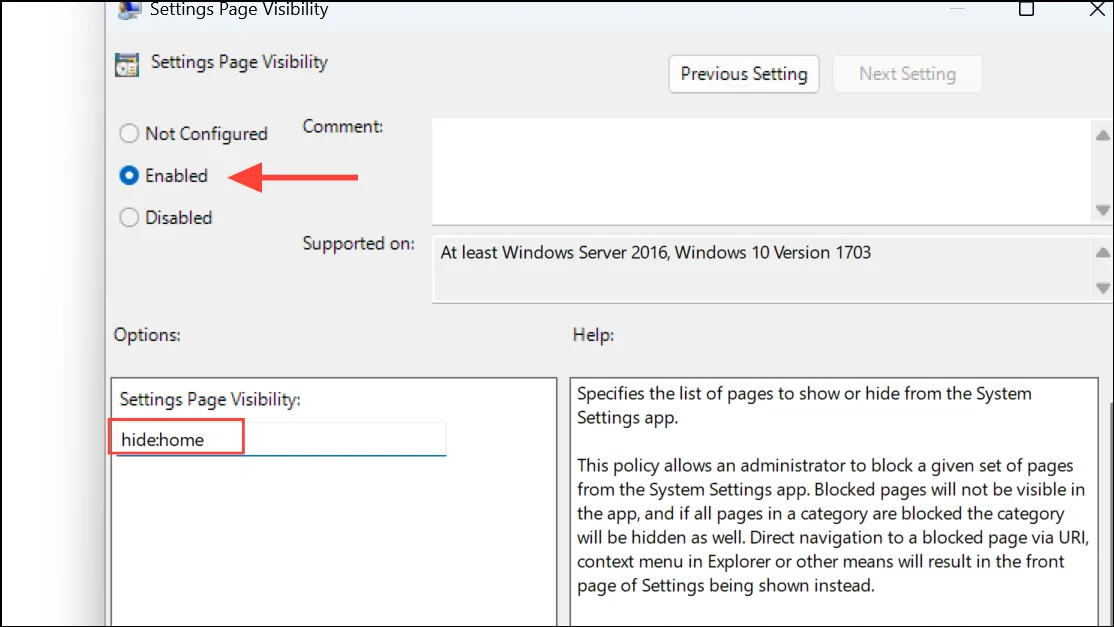Click the Next Setting button

tap(907, 74)
